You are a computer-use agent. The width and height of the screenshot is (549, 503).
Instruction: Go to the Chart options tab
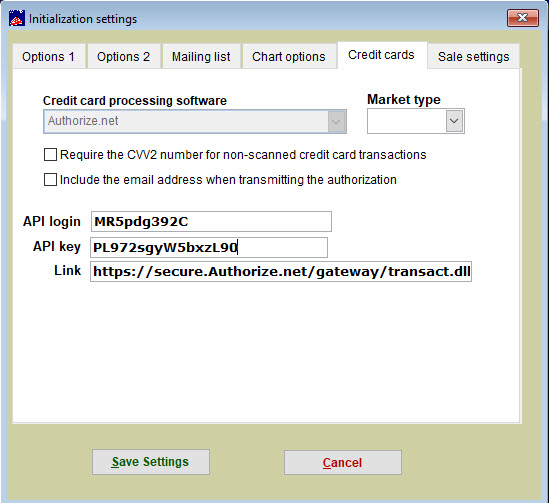pos(289,57)
